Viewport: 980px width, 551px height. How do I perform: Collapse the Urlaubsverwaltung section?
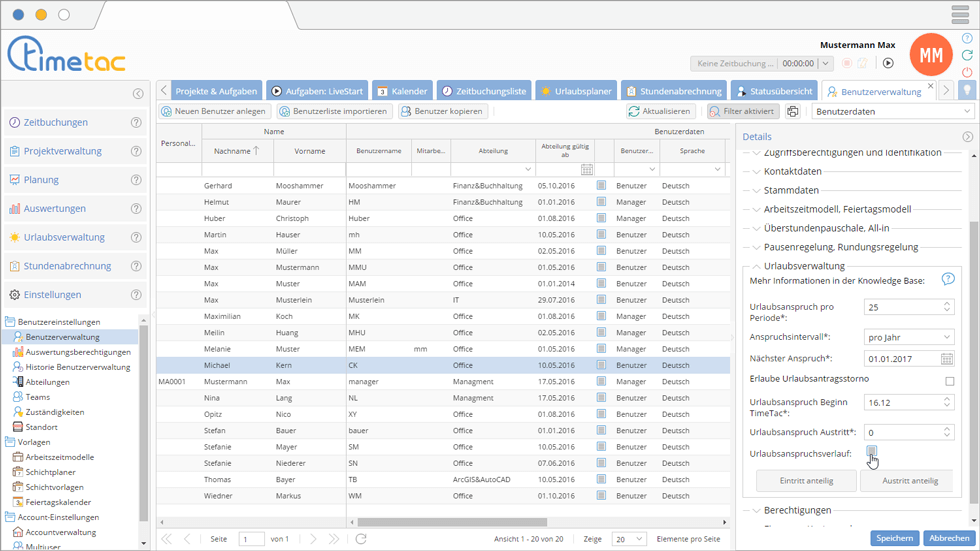pos(804,266)
